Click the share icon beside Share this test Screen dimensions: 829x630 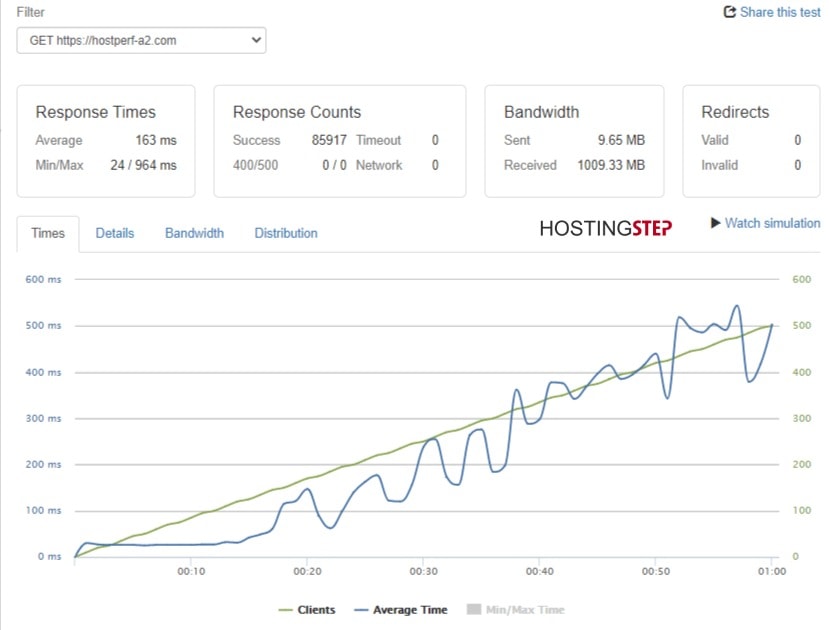click(730, 12)
